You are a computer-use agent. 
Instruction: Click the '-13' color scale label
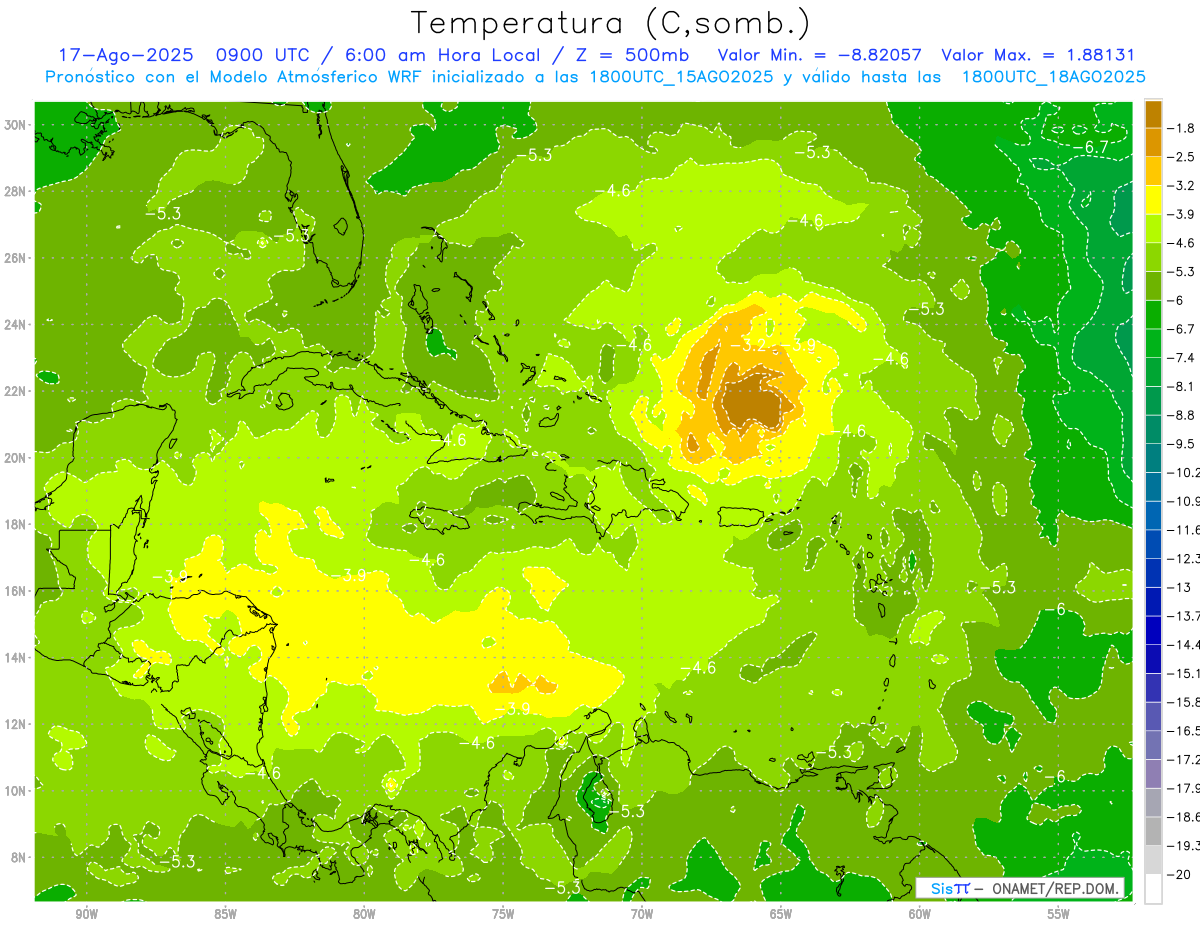(1180, 587)
